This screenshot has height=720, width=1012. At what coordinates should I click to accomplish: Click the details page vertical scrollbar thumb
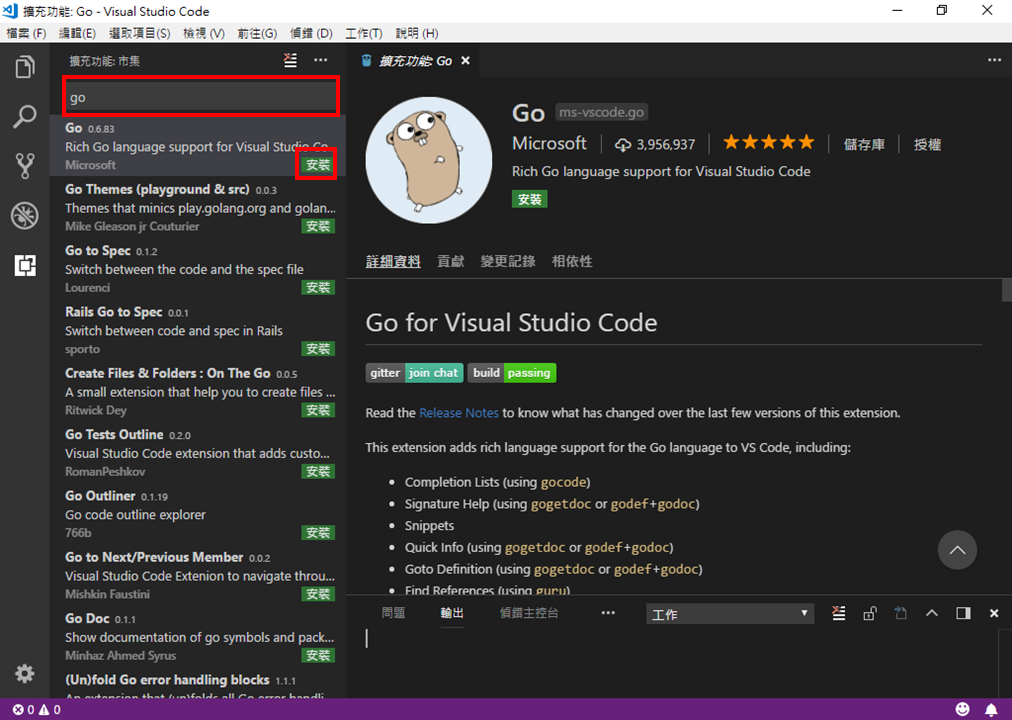(1006, 290)
